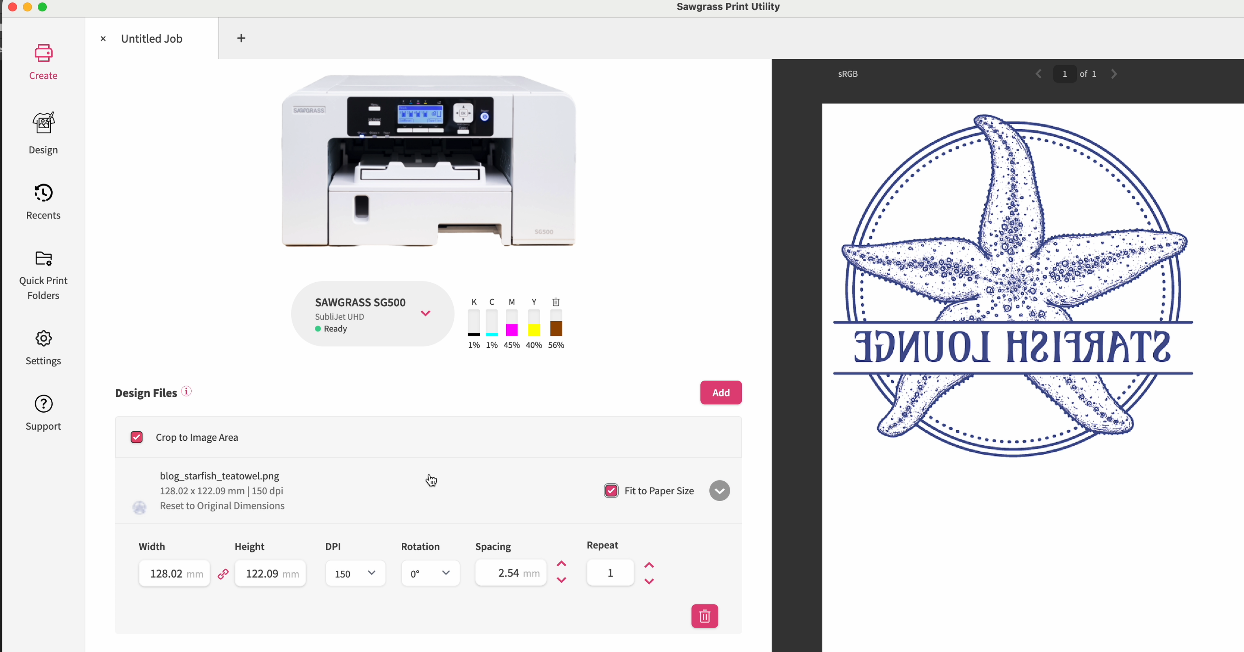
Task: Add a new job tab with plus
Action: (241, 38)
